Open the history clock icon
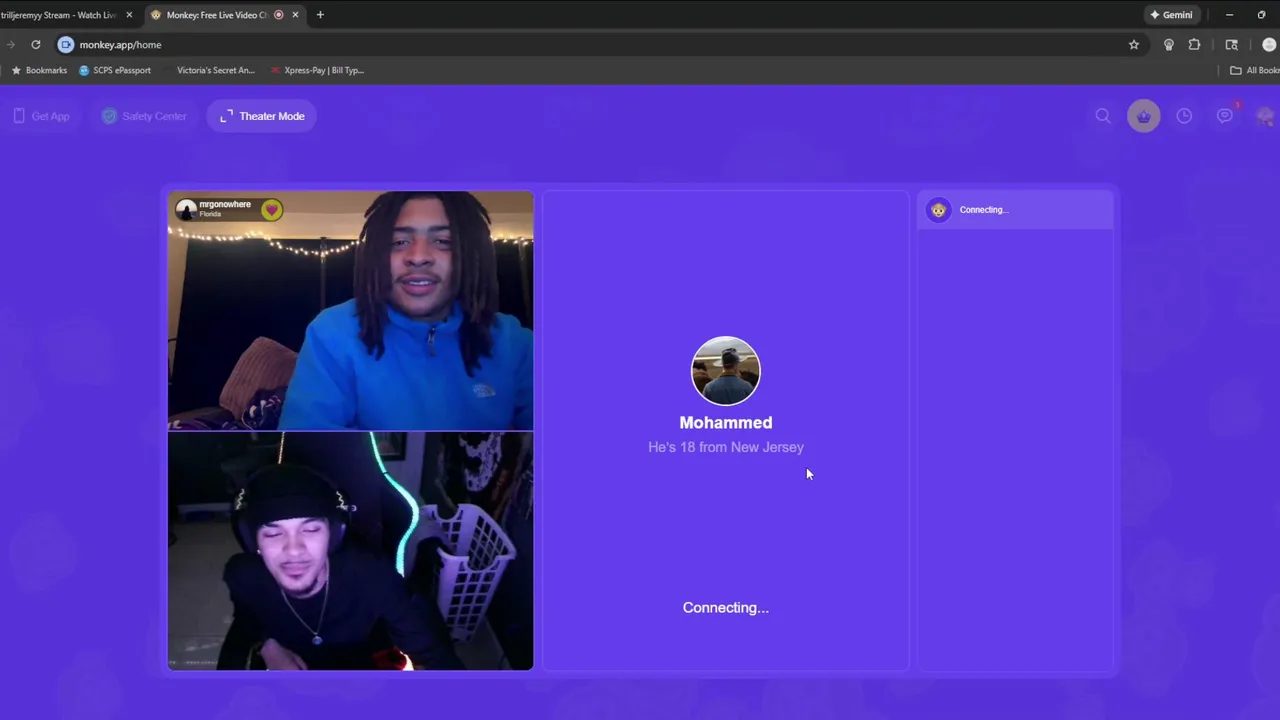 1184,116
